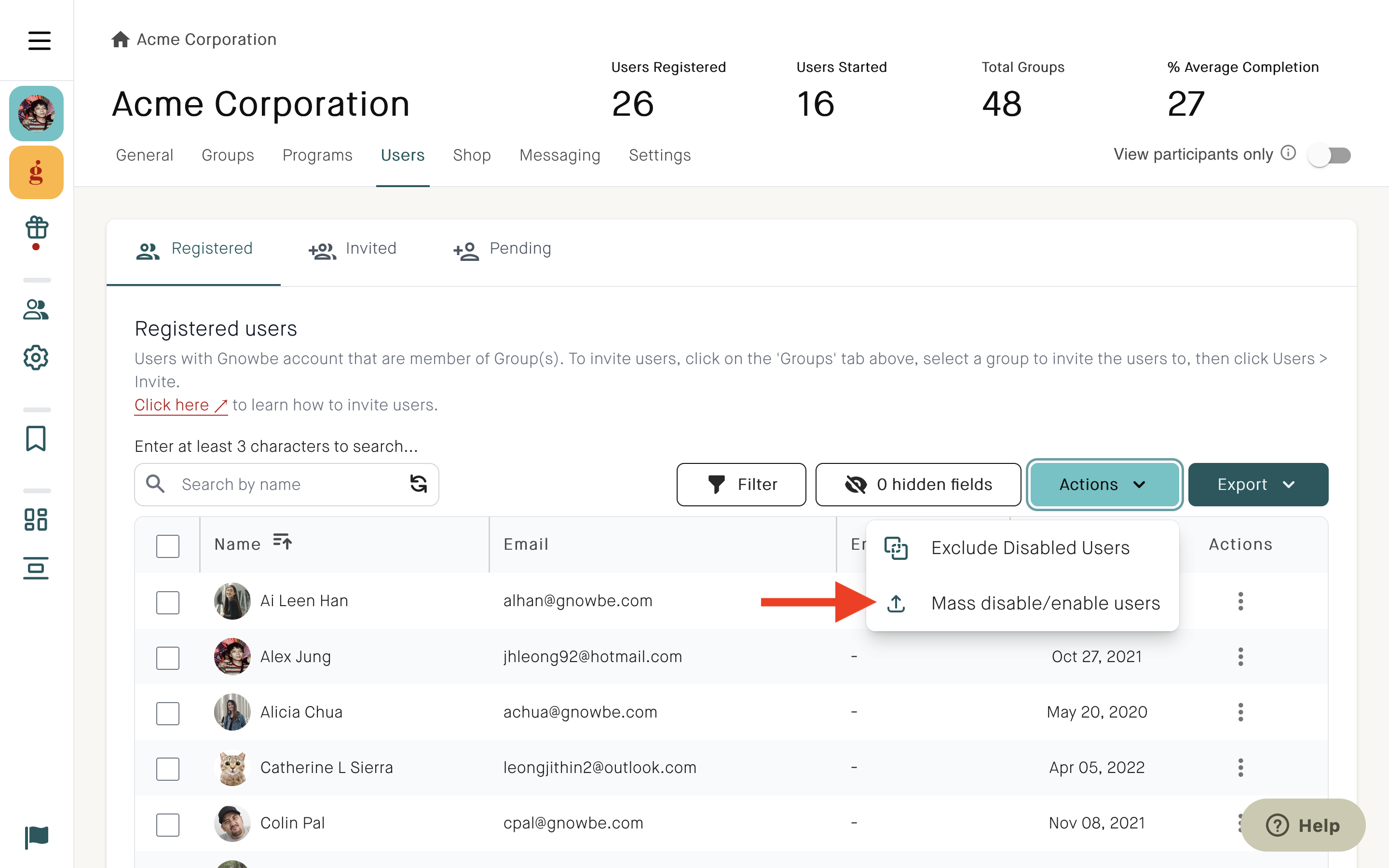The height and width of the screenshot is (868, 1389).
Task: Click Alex Jung's avatar
Action: click(232, 657)
